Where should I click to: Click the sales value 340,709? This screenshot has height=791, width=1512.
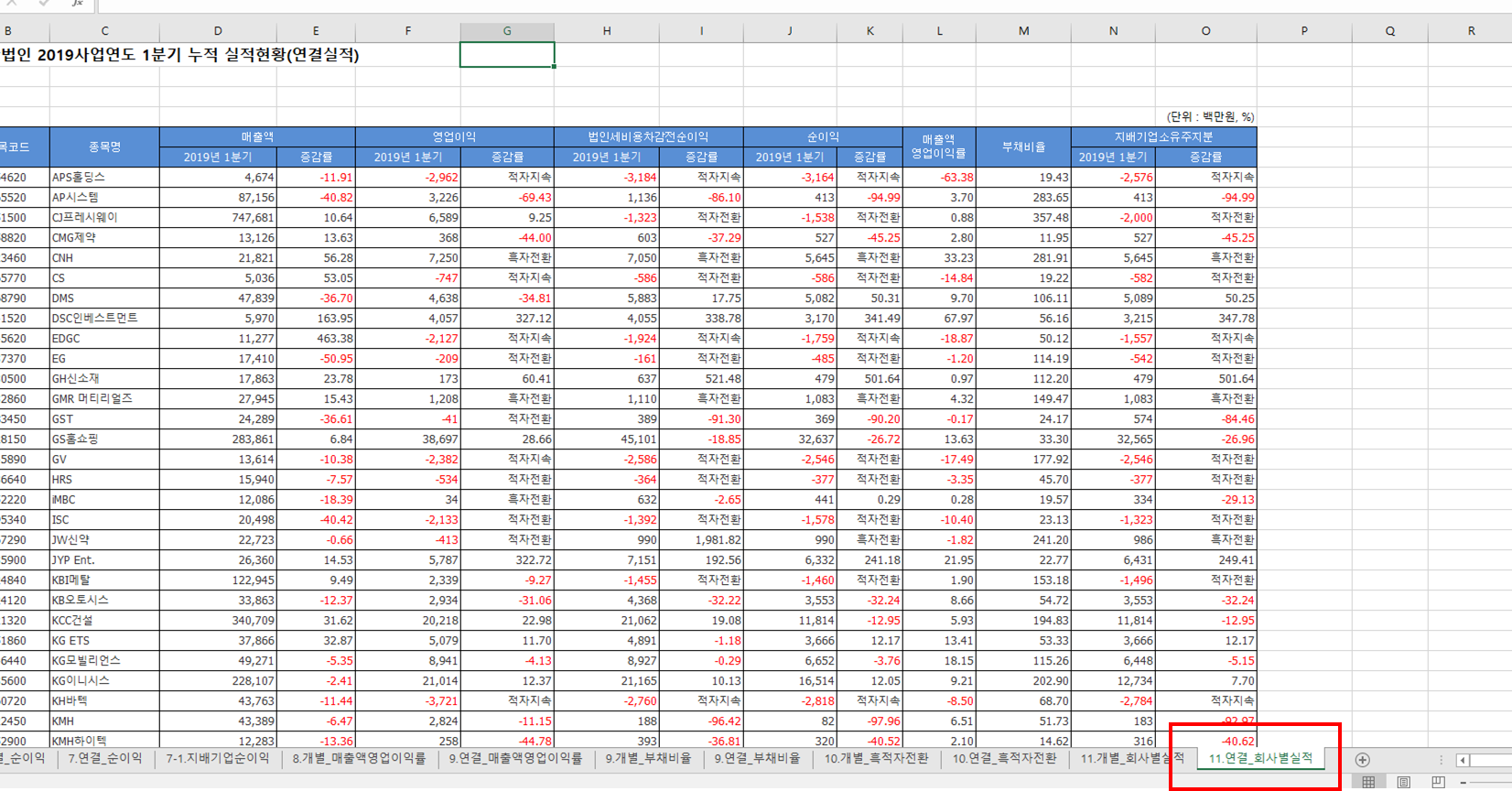pos(218,620)
